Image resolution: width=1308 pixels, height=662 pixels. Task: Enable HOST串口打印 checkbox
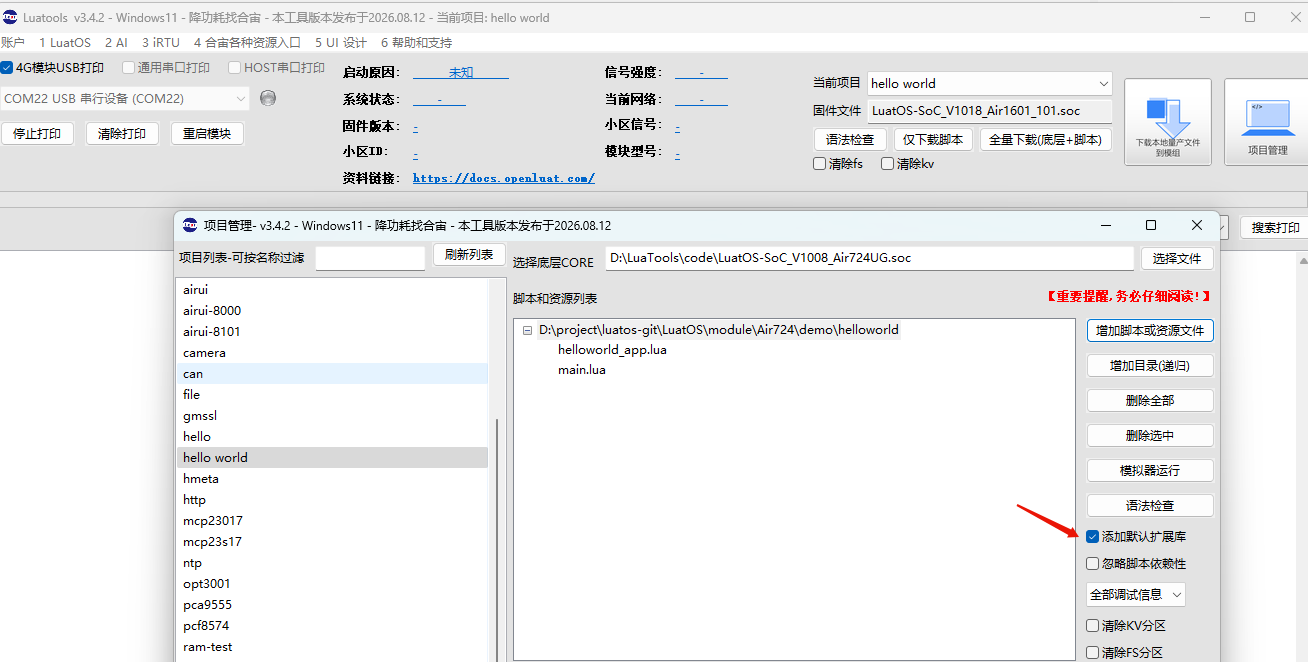(x=234, y=68)
